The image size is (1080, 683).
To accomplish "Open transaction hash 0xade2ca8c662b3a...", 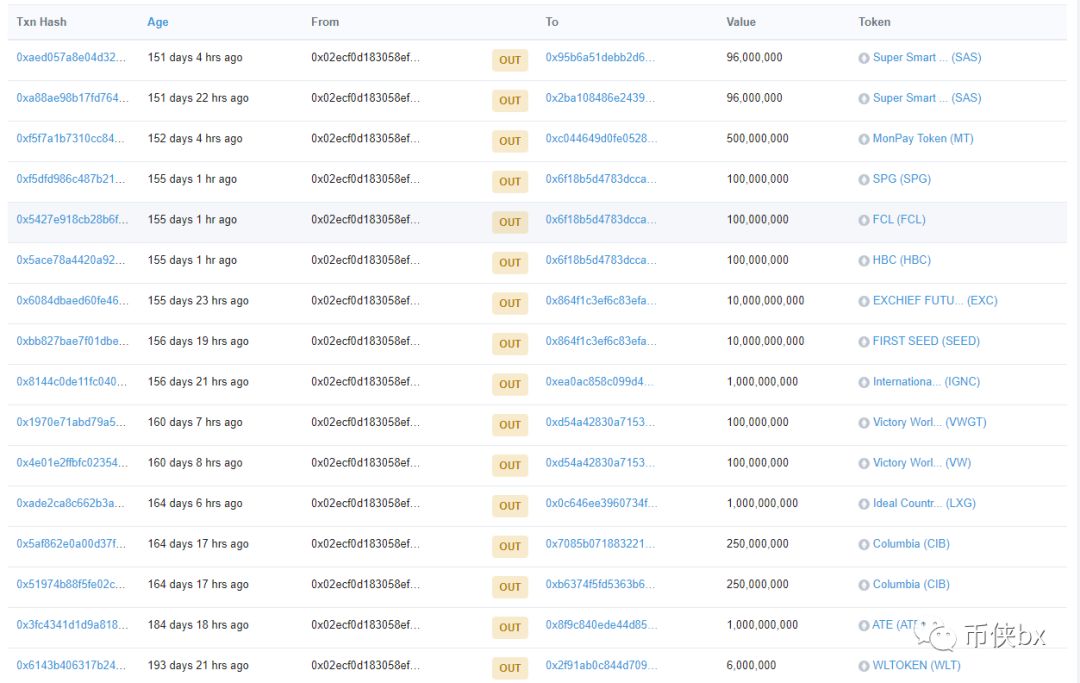I will pos(70,504).
